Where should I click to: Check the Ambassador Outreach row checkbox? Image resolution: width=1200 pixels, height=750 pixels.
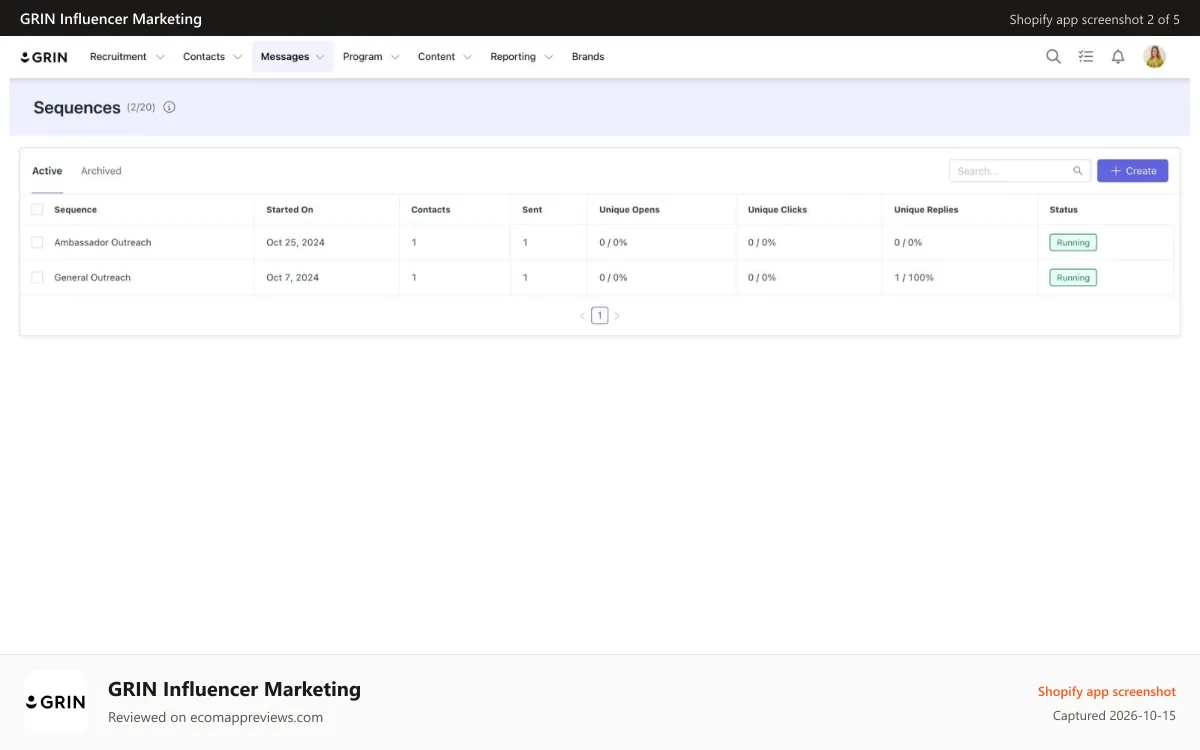37,243
